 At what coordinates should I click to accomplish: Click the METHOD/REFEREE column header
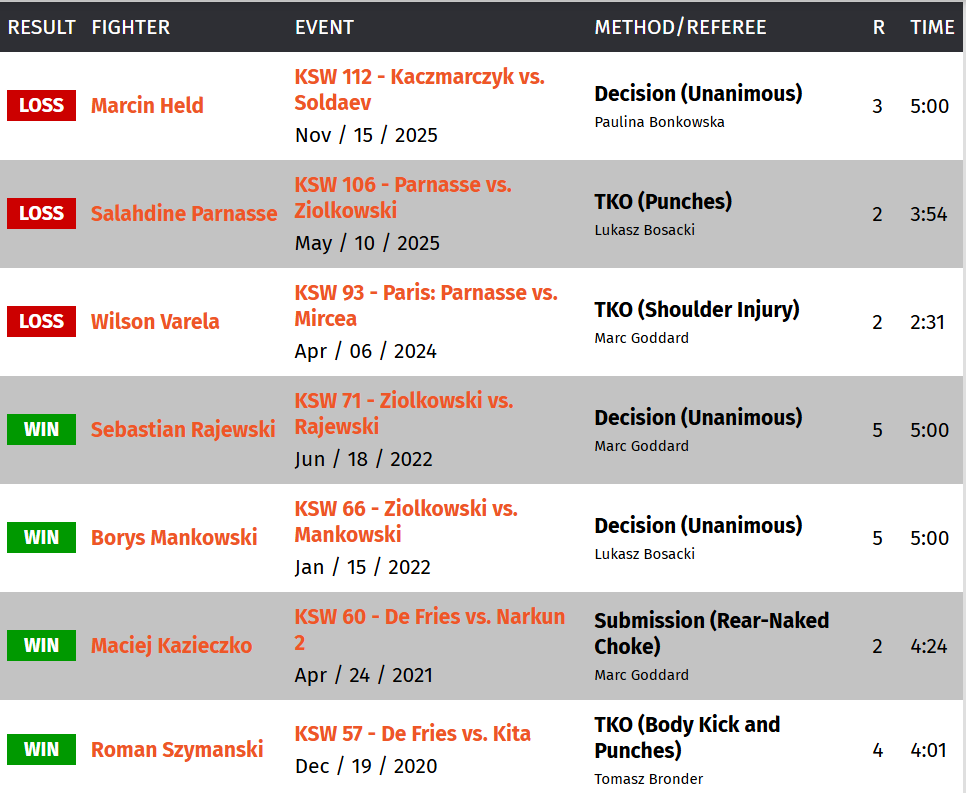tap(680, 27)
